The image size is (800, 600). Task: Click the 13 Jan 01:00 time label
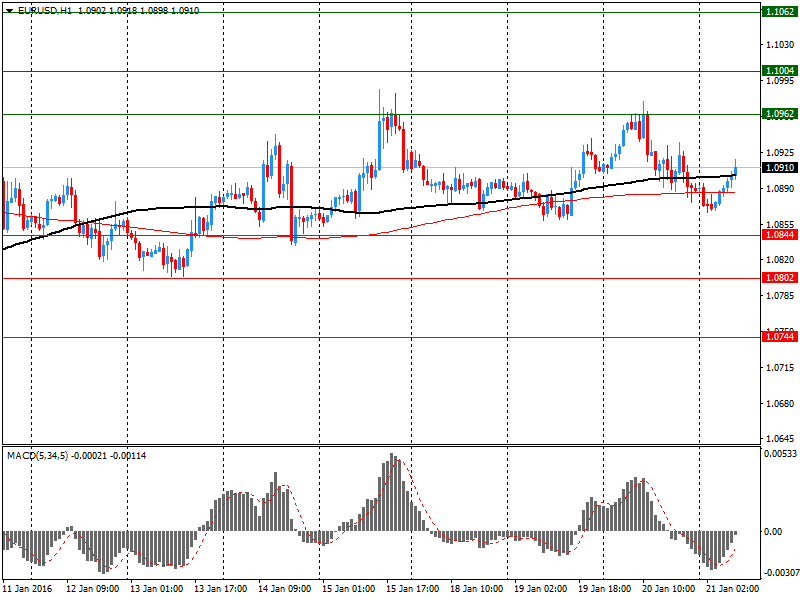156,588
